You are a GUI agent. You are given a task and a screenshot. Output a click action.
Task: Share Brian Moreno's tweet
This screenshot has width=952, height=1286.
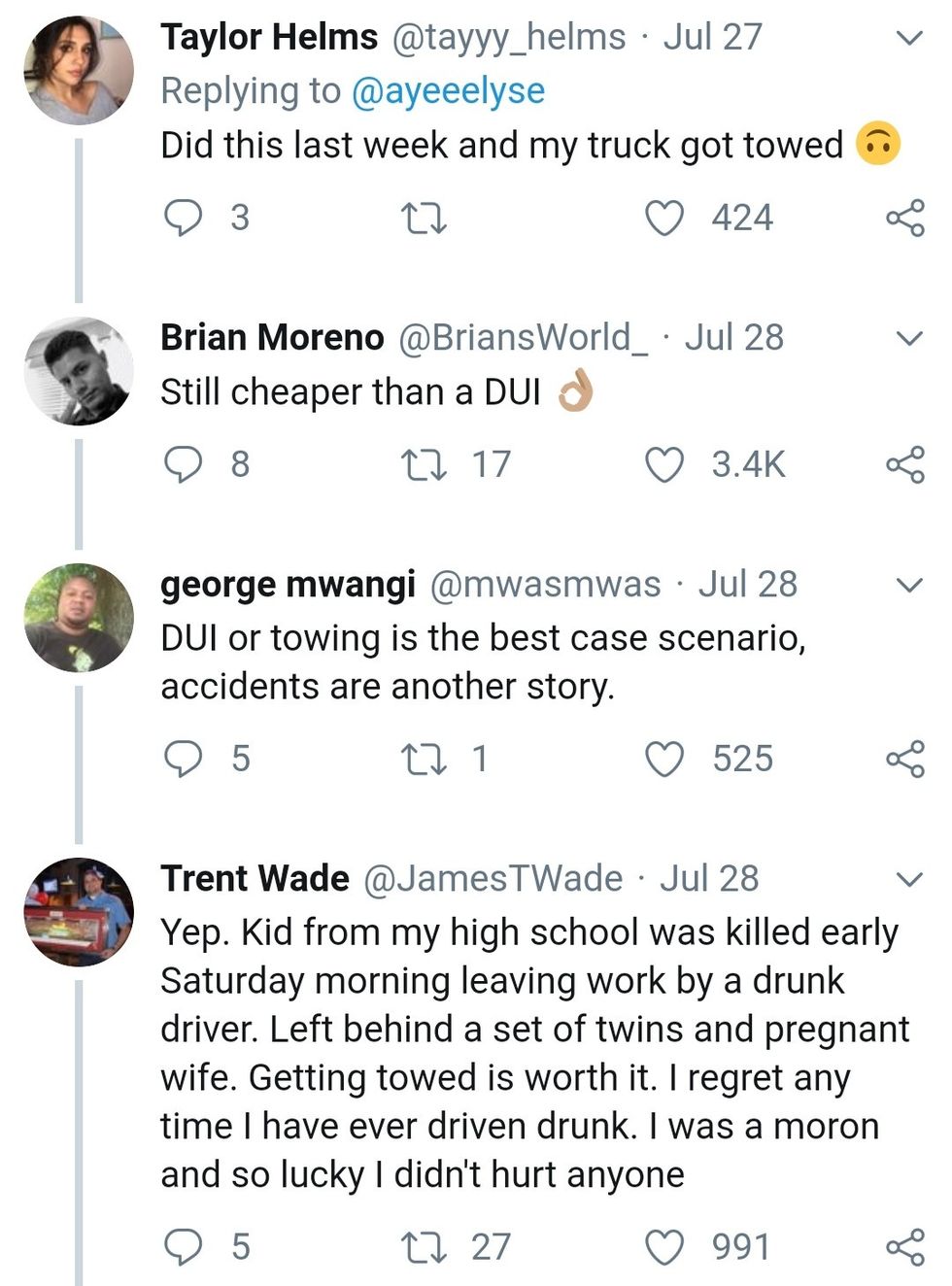click(x=904, y=464)
